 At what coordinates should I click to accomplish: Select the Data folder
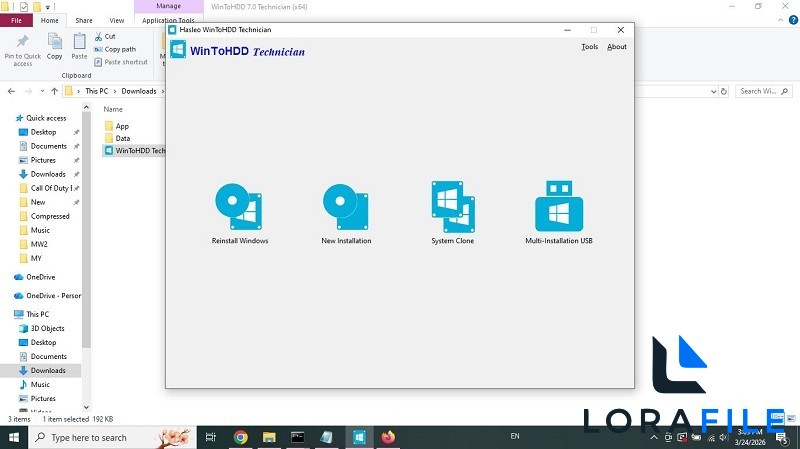pos(117,138)
